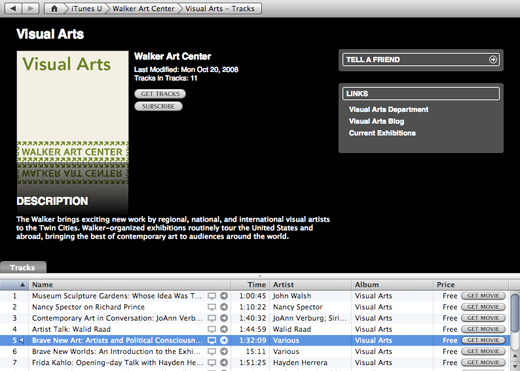Click the GET TRACKS button
The height and width of the screenshot is (371, 520).
[160, 94]
